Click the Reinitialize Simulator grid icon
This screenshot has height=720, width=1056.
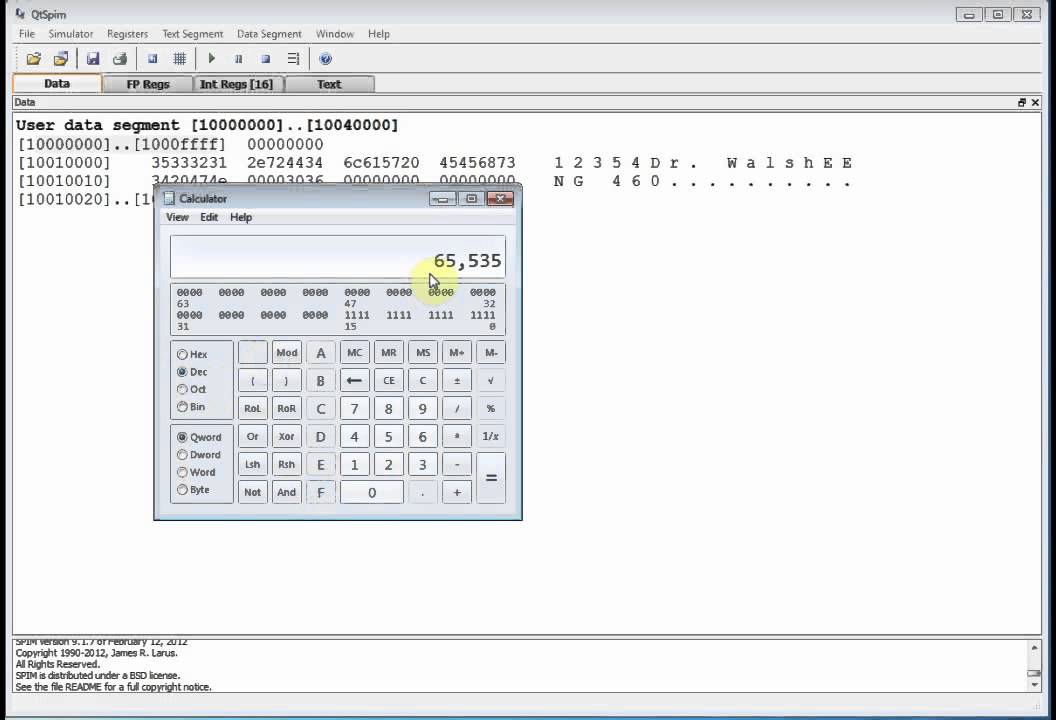click(180, 59)
